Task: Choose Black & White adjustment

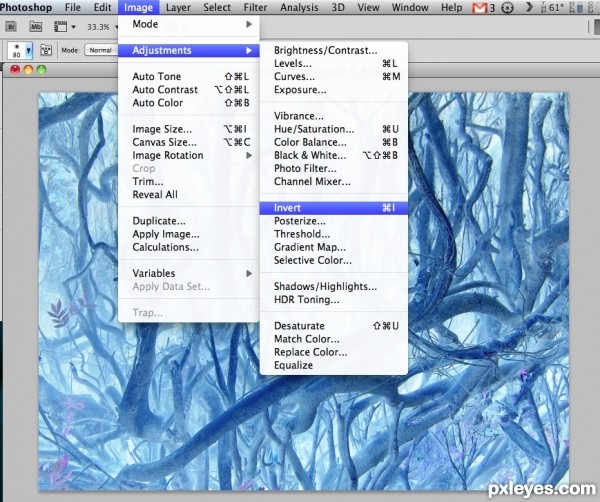Action: [x=334, y=155]
